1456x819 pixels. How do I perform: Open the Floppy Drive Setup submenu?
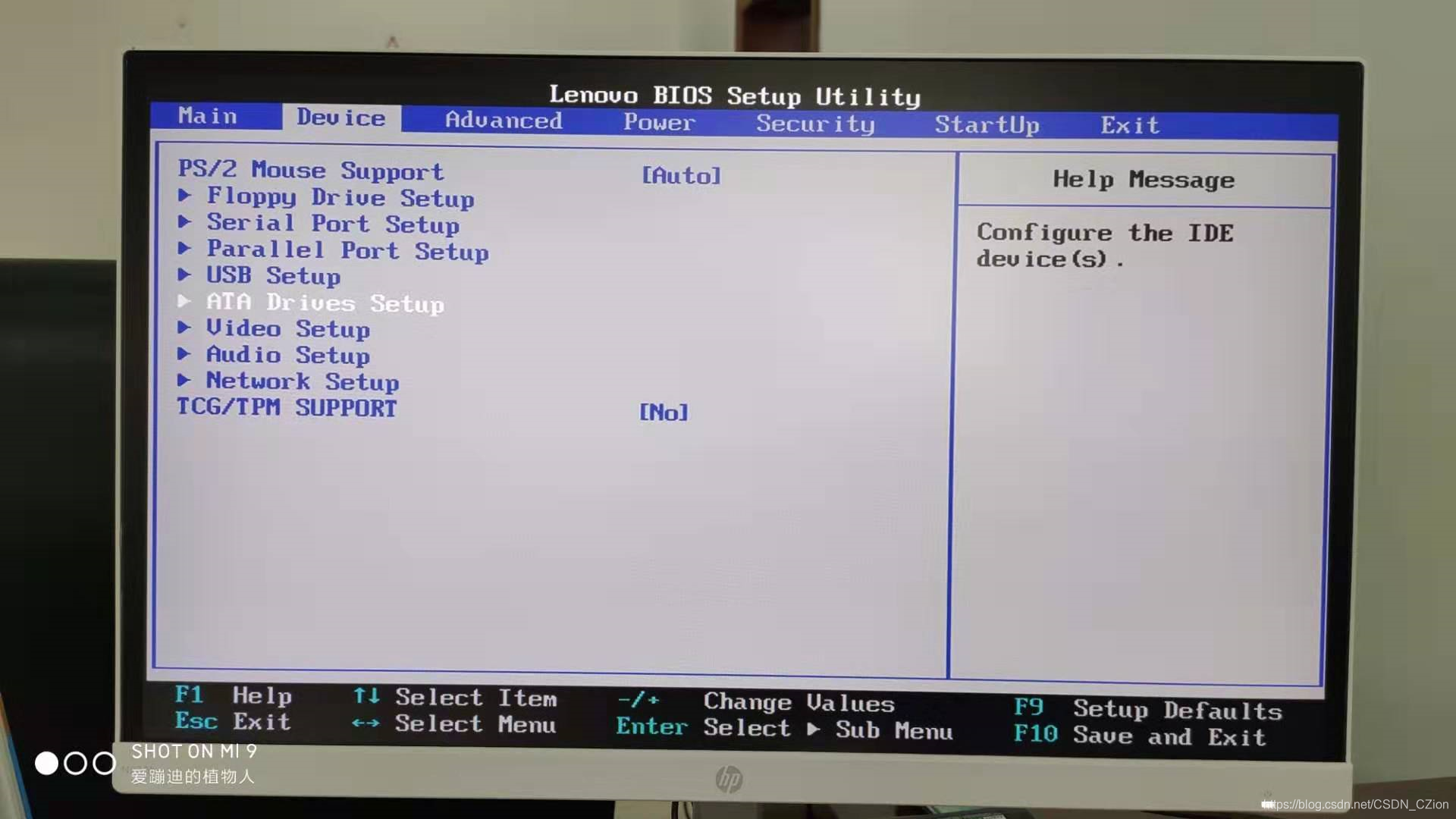point(338,196)
